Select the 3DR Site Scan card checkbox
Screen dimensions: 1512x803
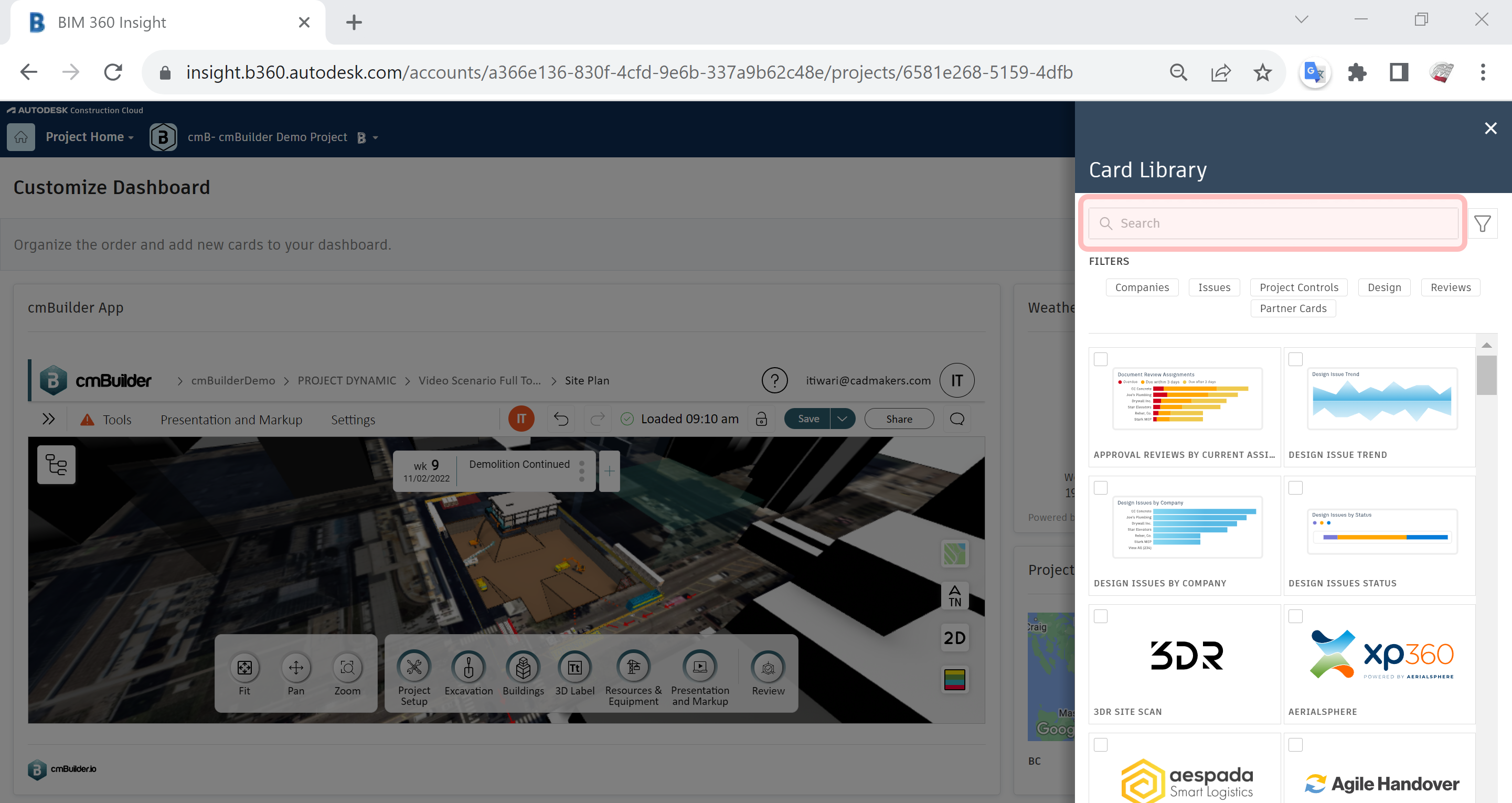coord(1100,616)
